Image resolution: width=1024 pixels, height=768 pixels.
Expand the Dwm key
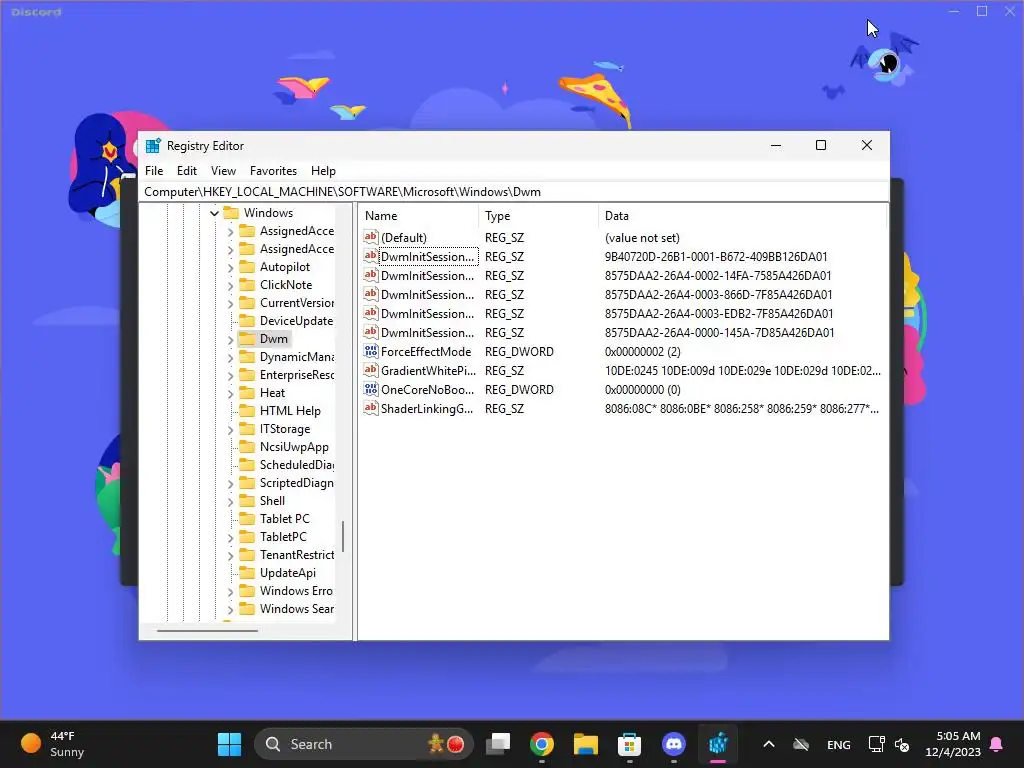coord(231,340)
